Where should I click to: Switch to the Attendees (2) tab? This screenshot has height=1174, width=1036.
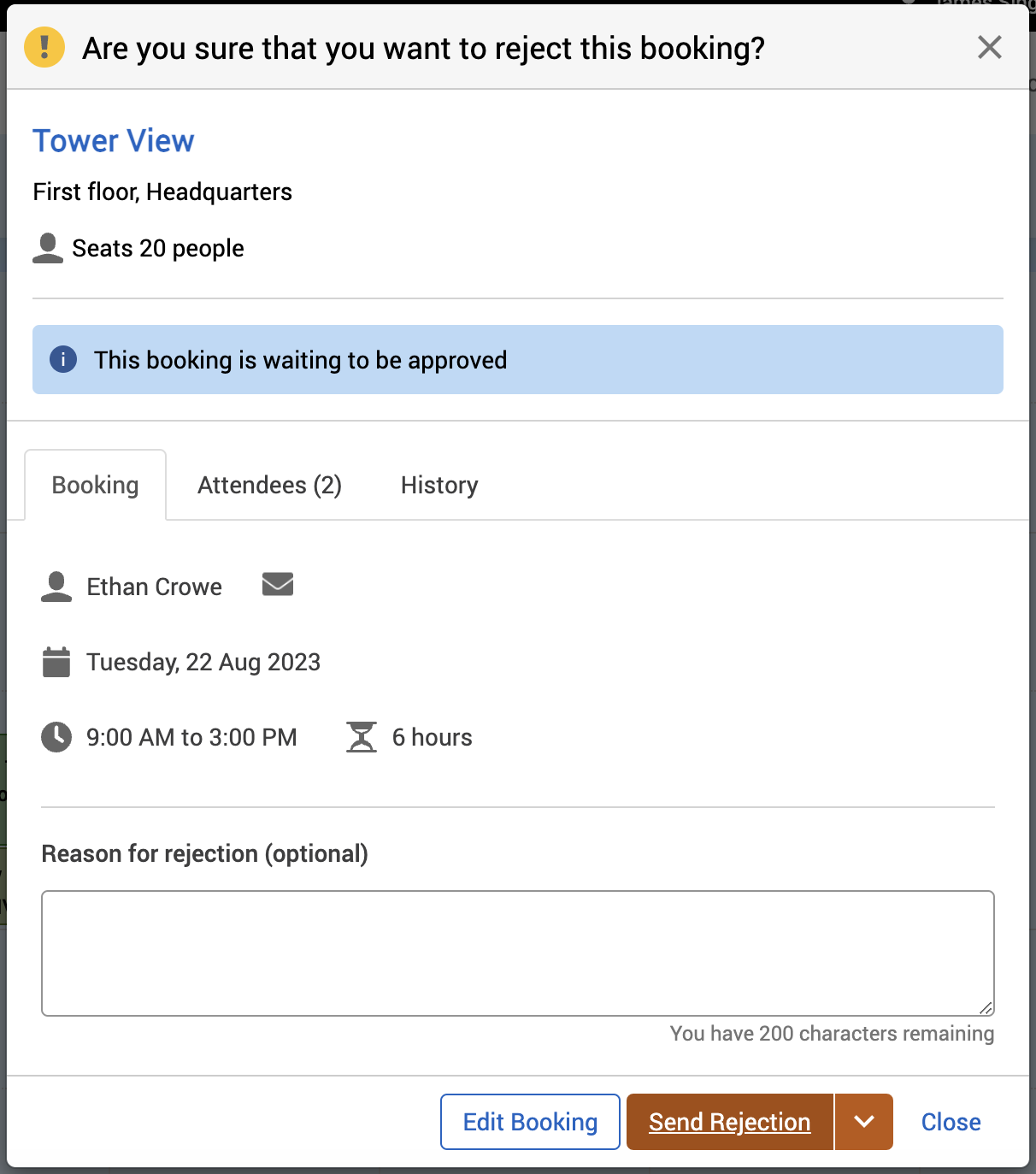point(269,485)
